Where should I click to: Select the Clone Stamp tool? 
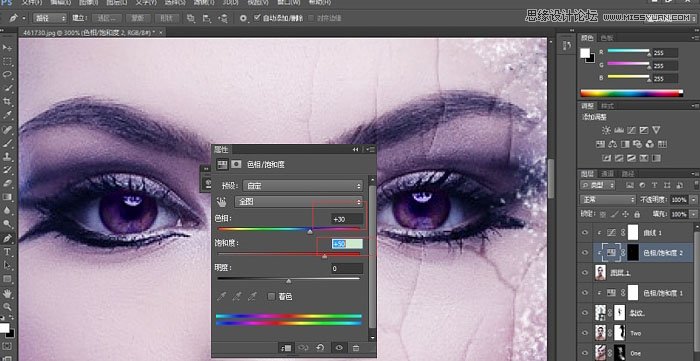[7, 157]
